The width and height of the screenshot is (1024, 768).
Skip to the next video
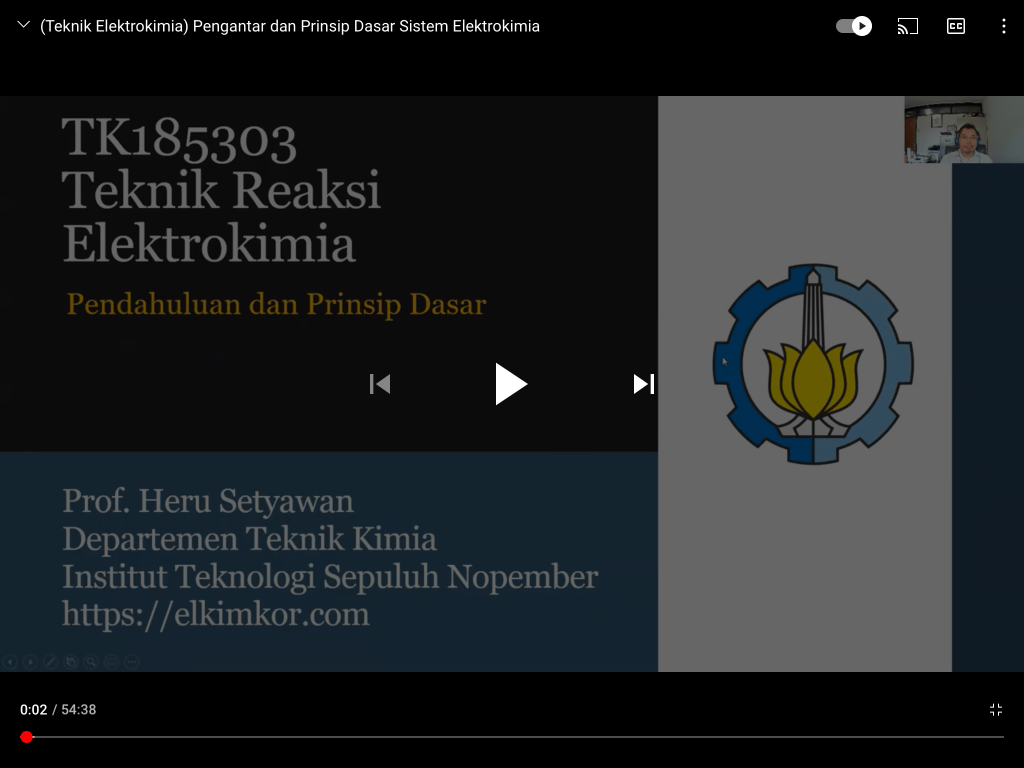click(x=644, y=384)
